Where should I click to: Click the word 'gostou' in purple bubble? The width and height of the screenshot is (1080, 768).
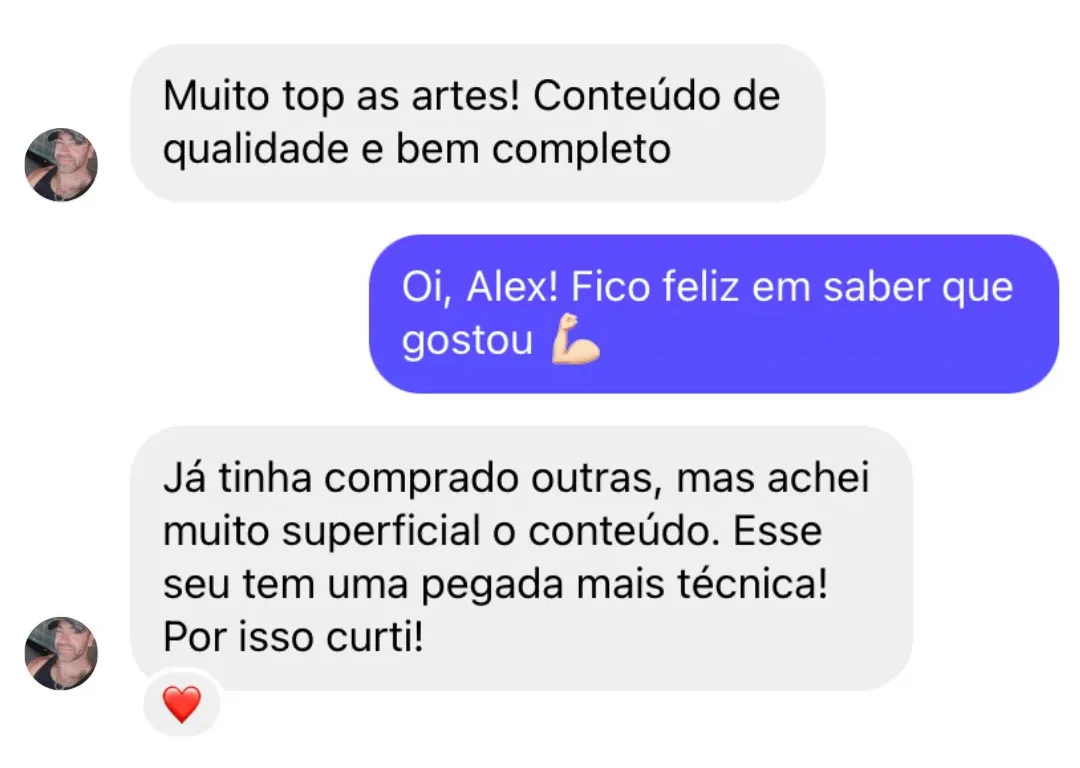coord(468,342)
